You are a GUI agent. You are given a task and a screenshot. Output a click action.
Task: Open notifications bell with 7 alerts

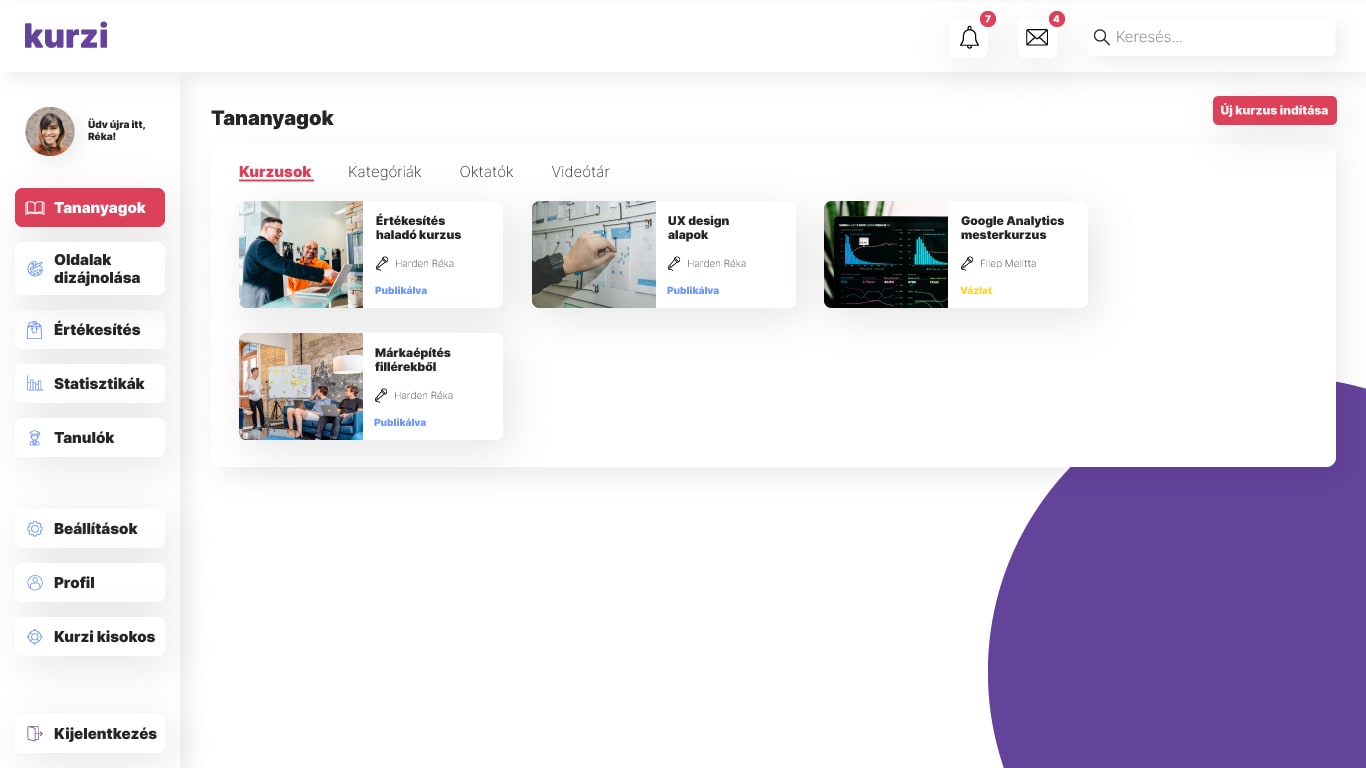(969, 38)
